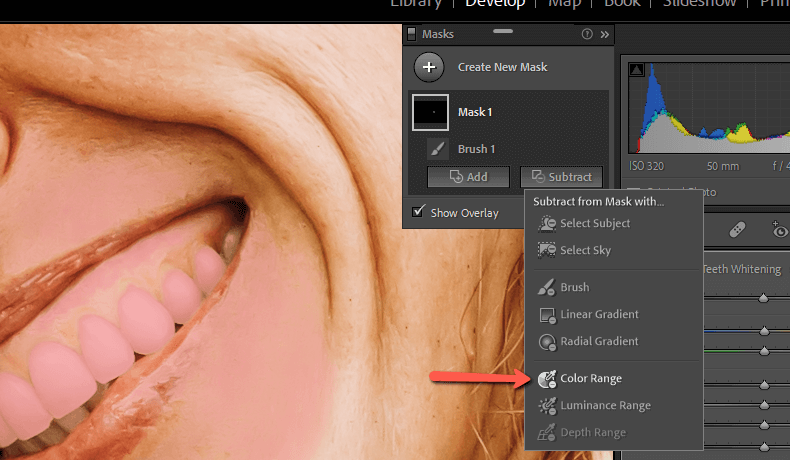
Task: Click the blue temperature slider handle
Action: coord(764,331)
